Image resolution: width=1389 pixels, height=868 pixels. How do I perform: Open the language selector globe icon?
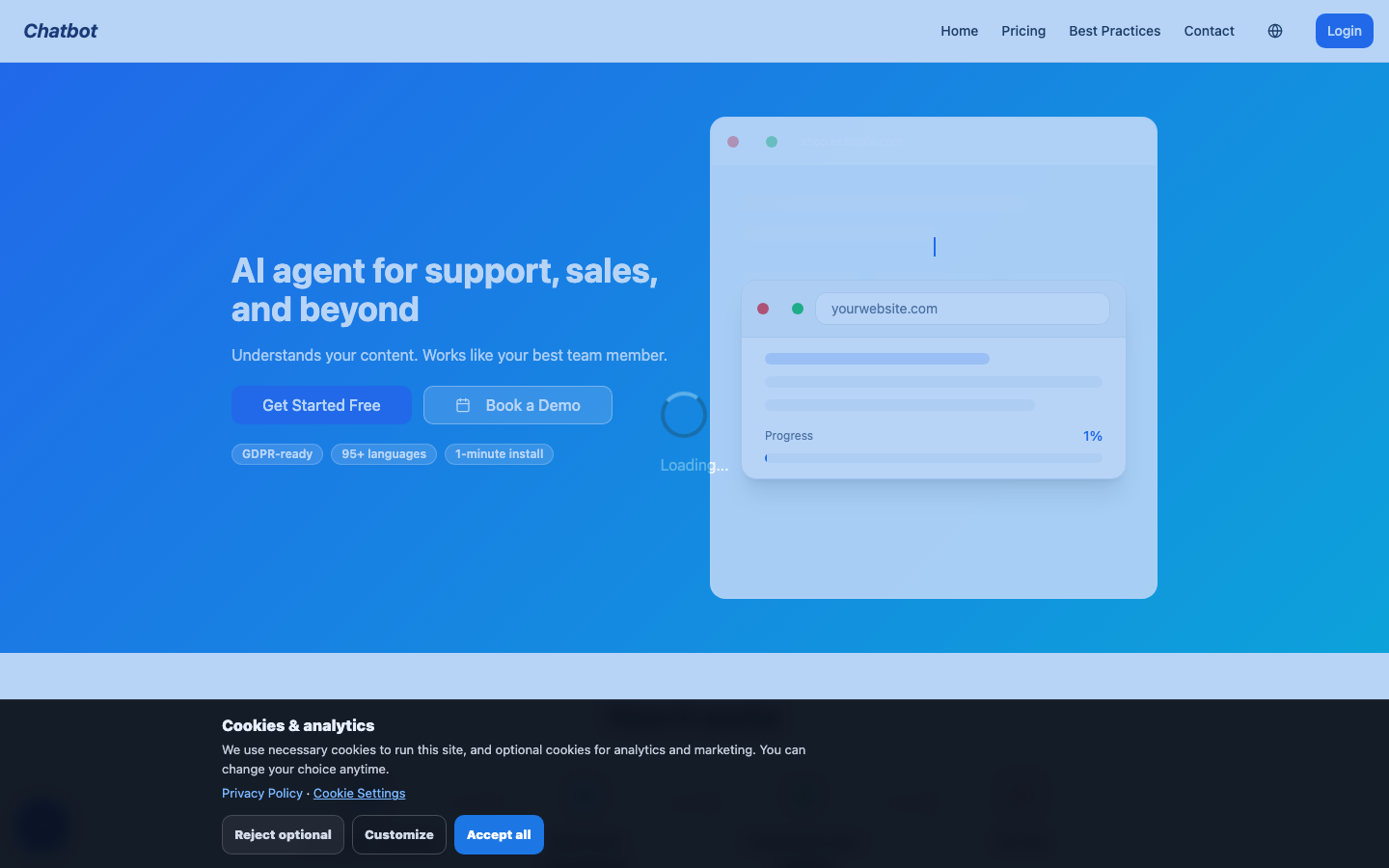1275,31
